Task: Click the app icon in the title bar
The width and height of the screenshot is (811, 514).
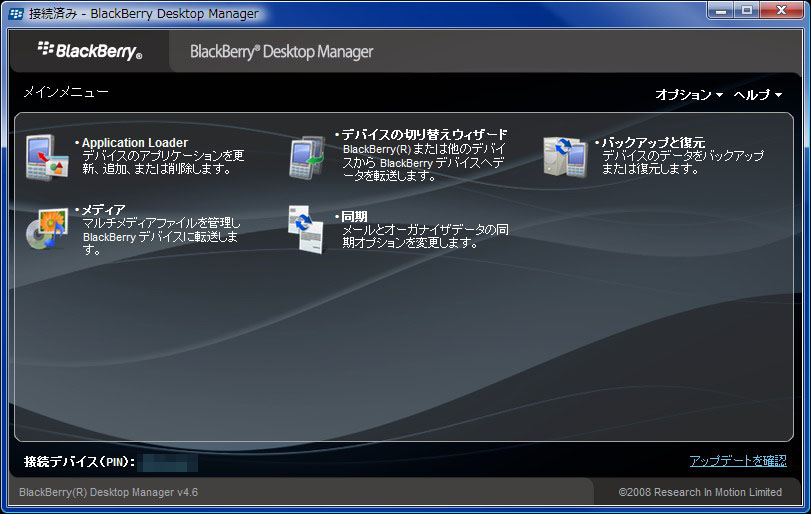Action: [16, 14]
